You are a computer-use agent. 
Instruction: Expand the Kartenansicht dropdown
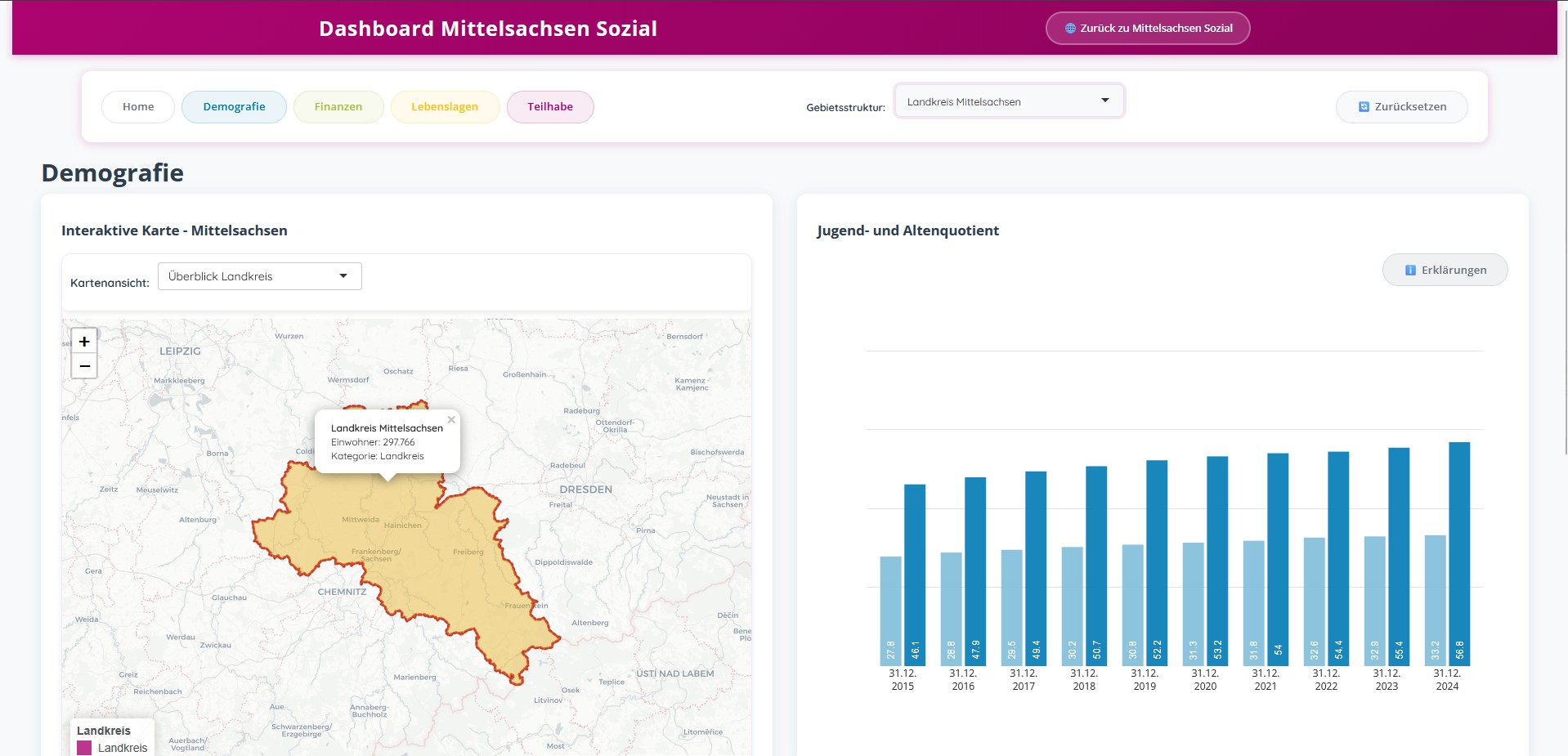tap(259, 276)
